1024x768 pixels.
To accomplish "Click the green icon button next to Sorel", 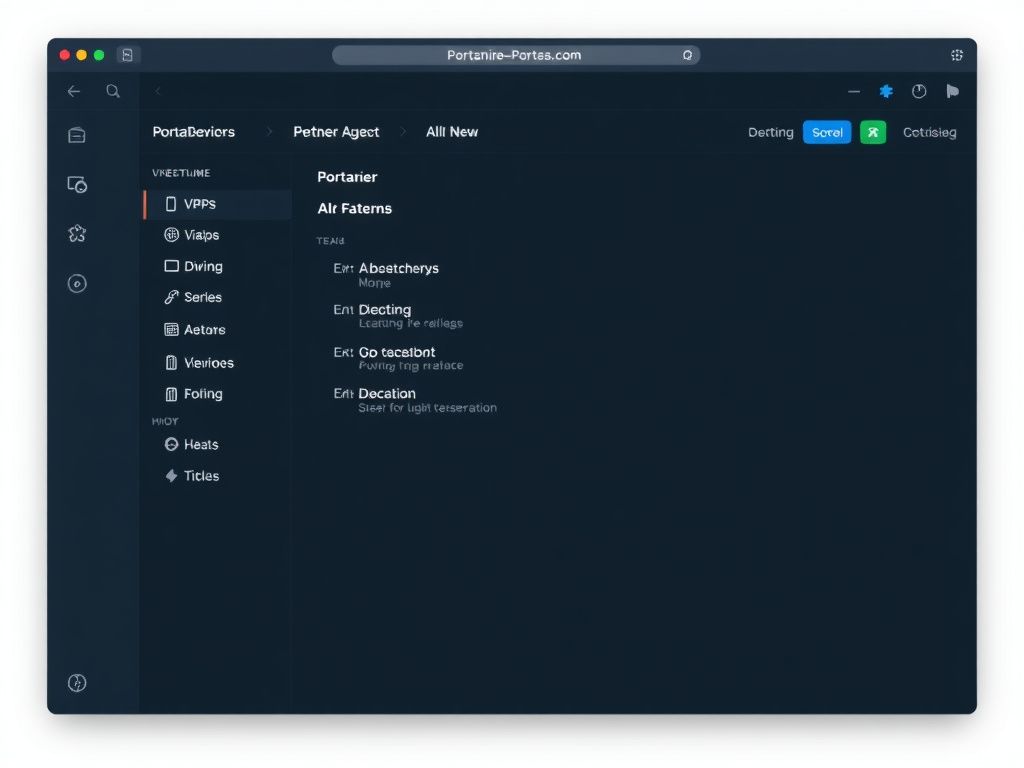I will (873, 133).
